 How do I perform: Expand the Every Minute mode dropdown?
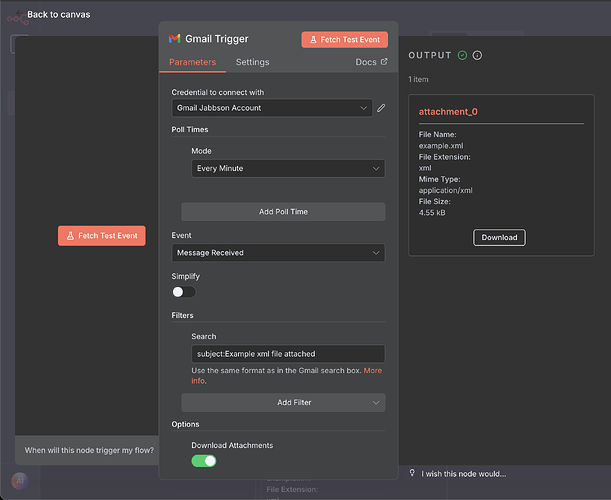point(287,169)
